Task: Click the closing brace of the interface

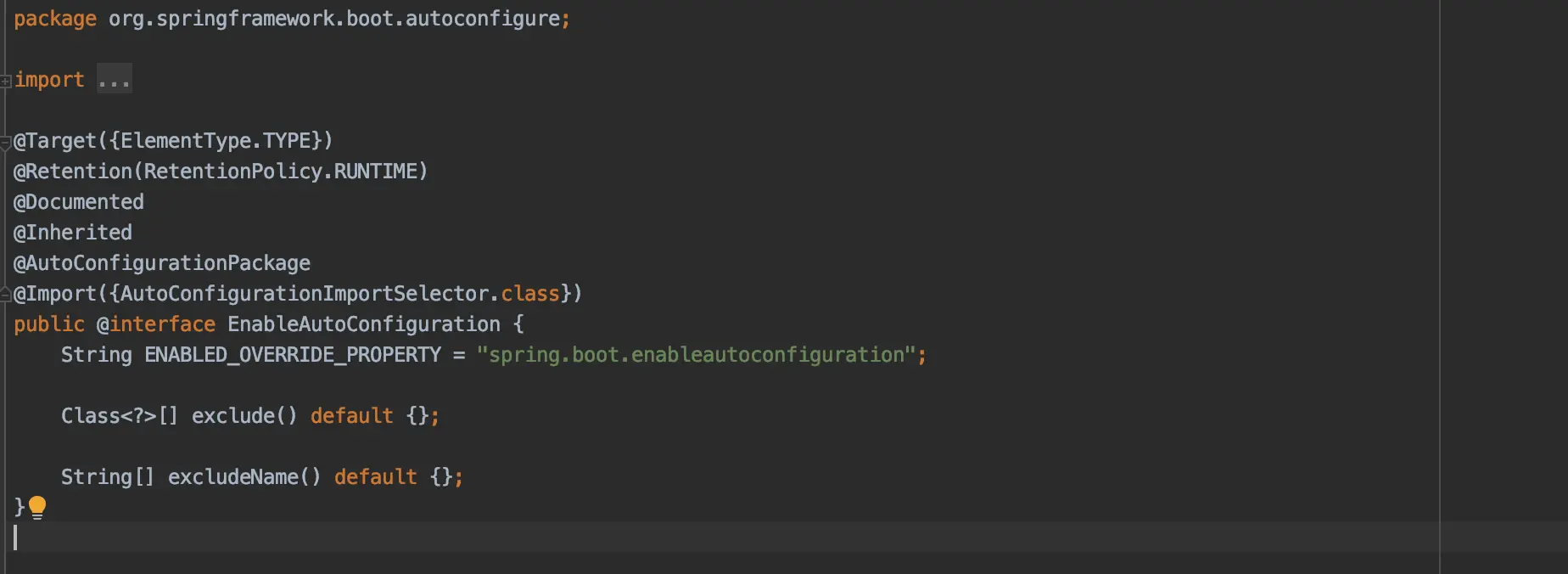Action: click(20, 507)
